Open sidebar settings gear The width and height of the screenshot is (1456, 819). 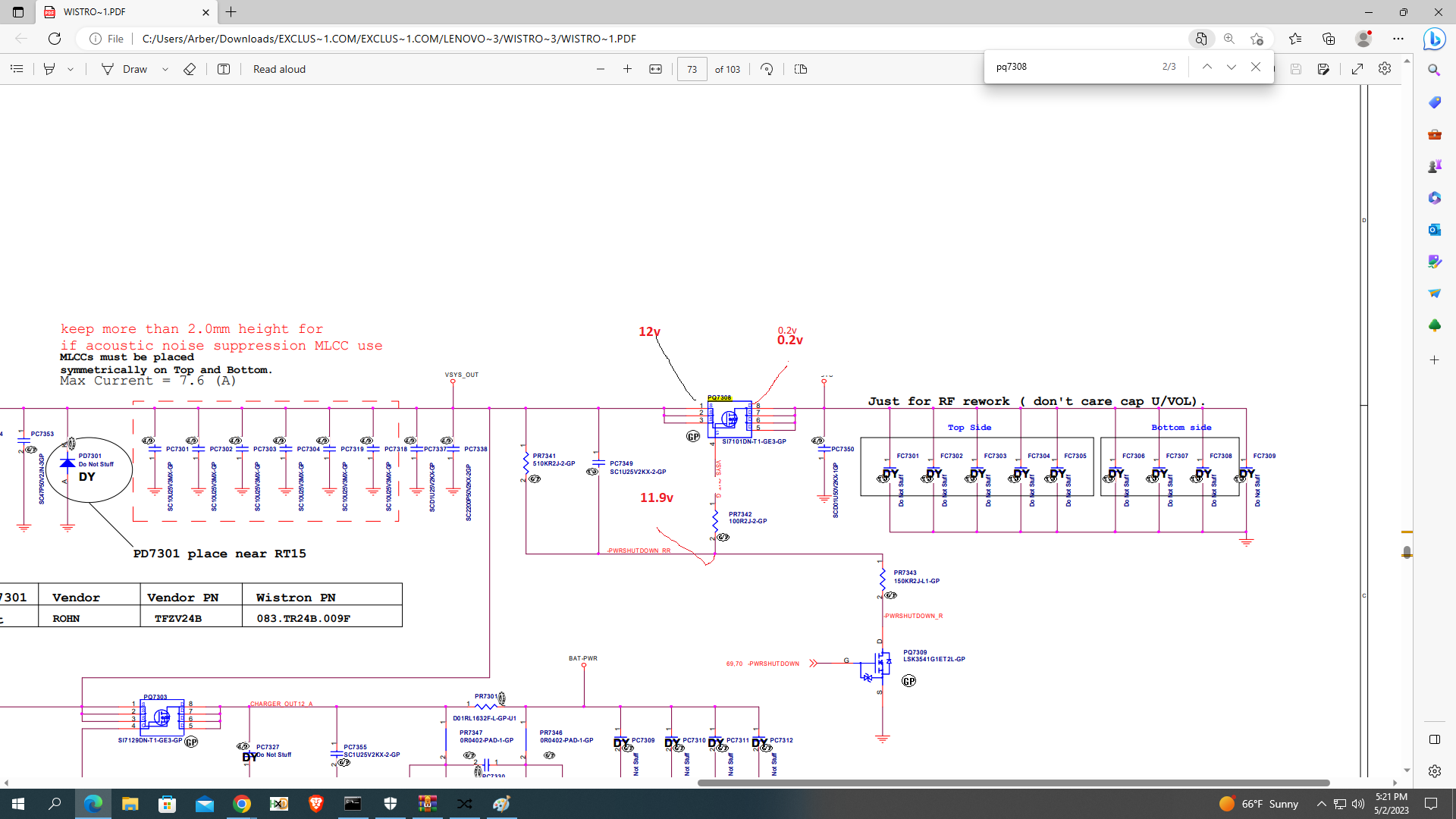[x=1434, y=771]
